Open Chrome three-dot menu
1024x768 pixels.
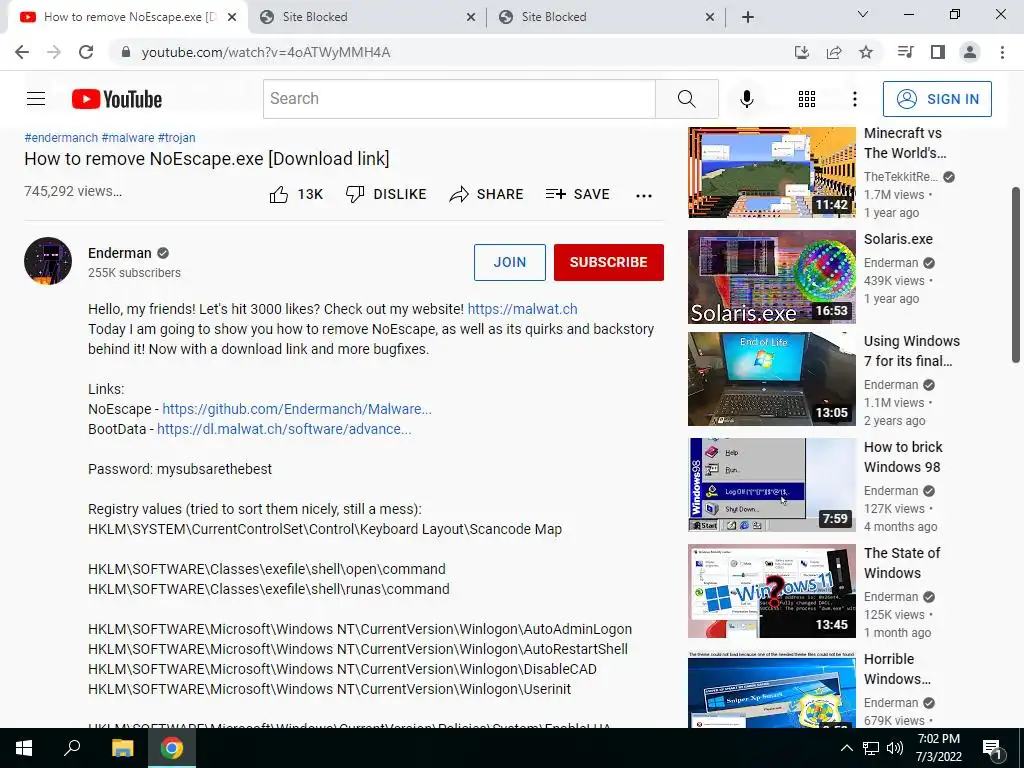click(x=1002, y=52)
